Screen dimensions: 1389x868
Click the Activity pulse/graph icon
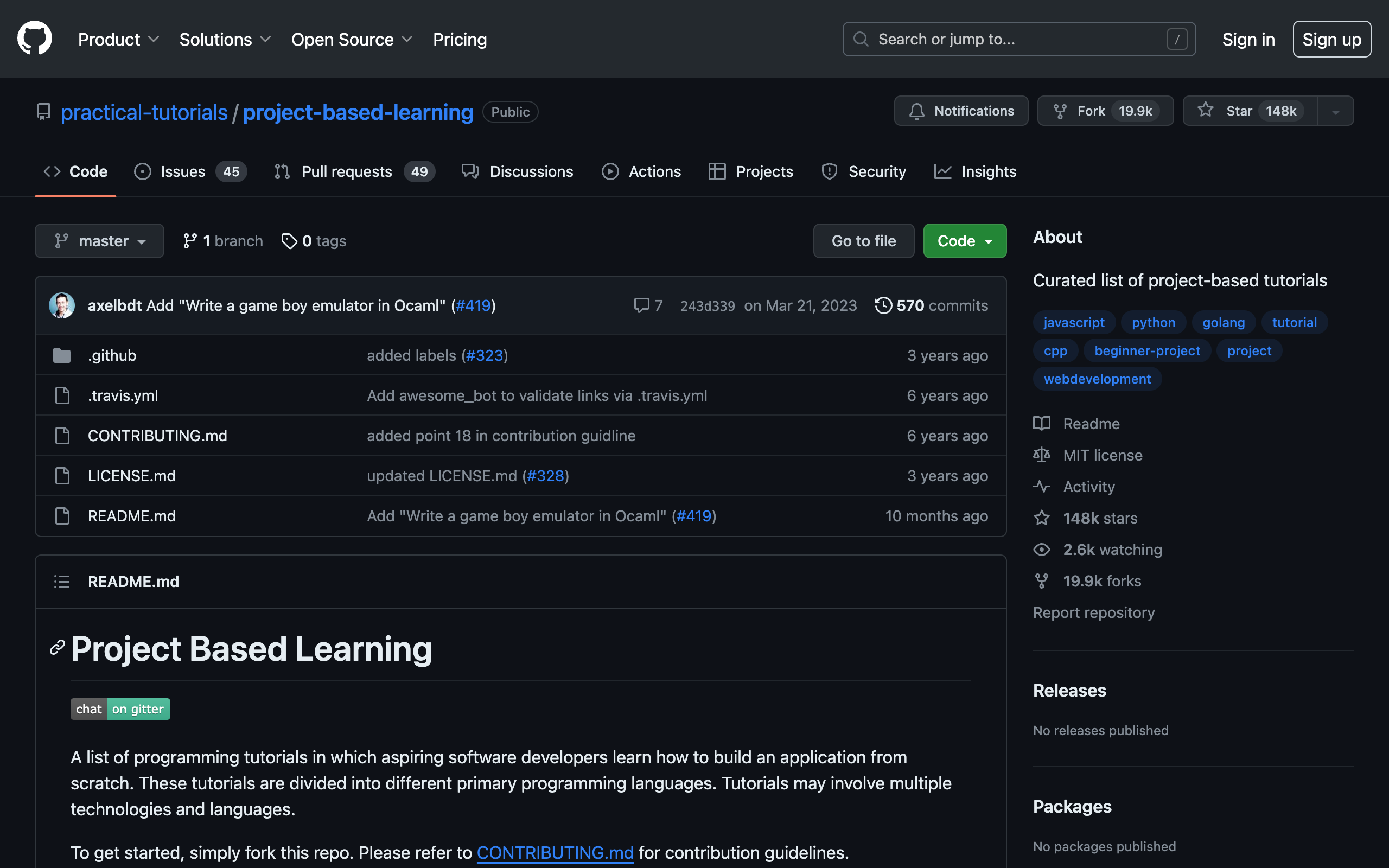[x=1042, y=486]
